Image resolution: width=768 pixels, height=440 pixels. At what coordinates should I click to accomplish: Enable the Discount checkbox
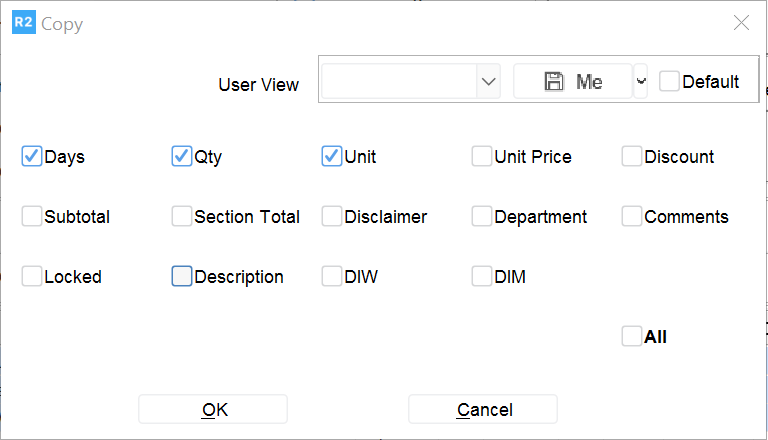pyautogui.click(x=631, y=156)
